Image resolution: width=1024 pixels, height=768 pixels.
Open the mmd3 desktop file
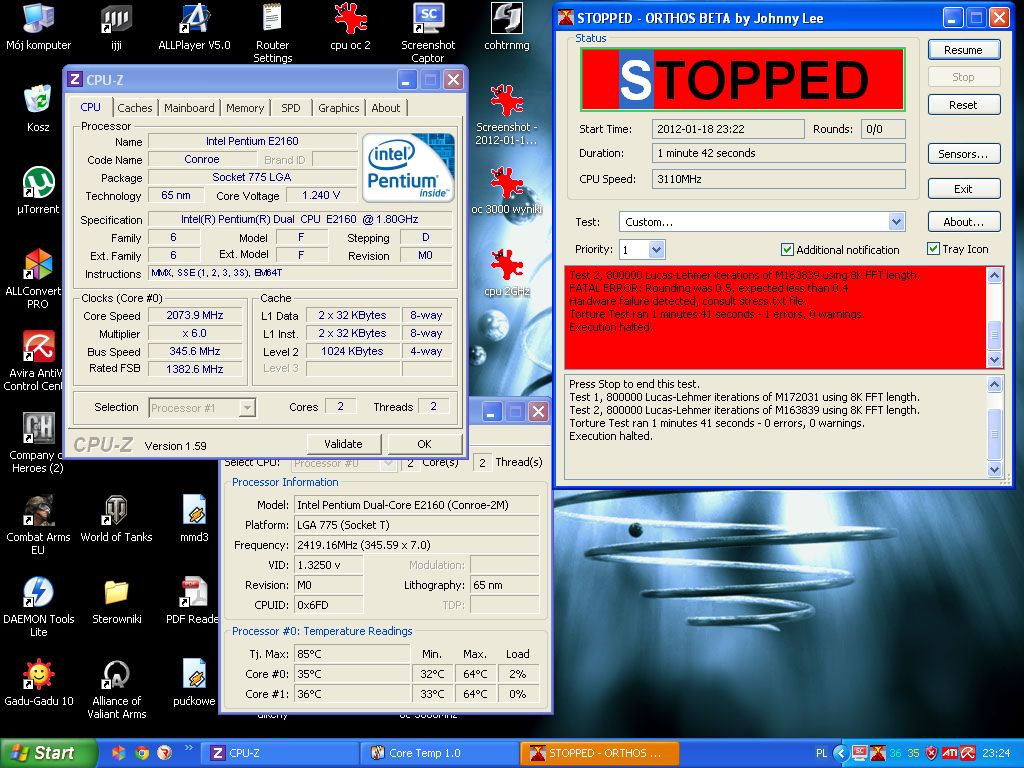pos(194,520)
